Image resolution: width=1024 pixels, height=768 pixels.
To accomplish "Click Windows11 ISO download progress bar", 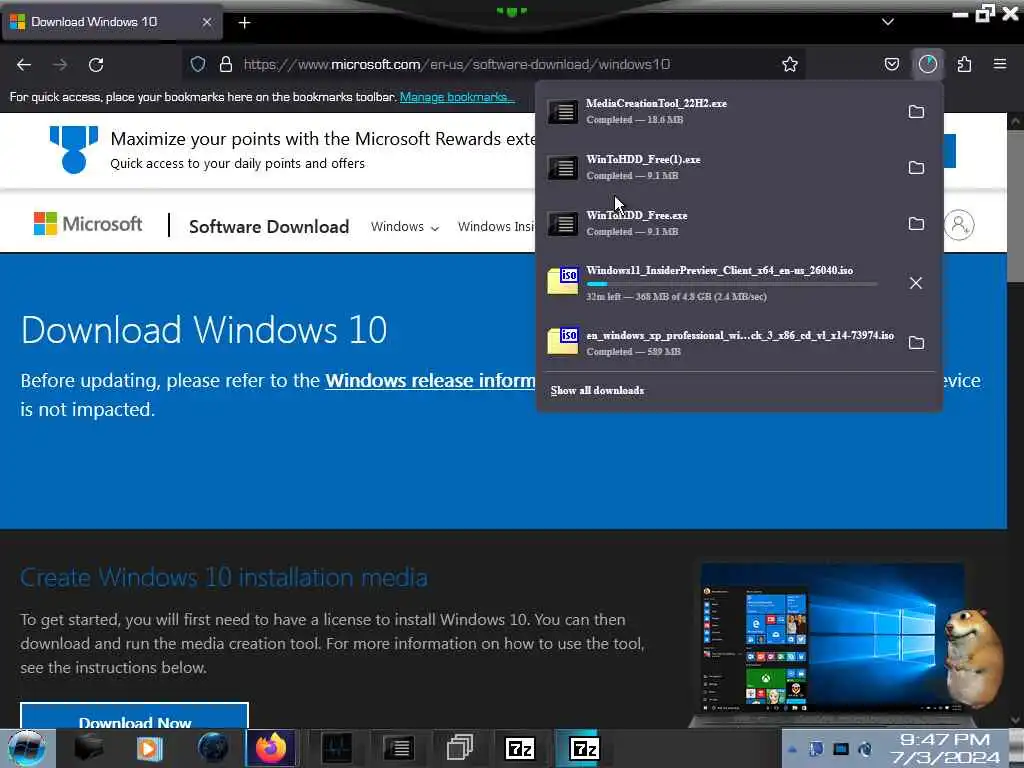I will pyautogui.click(x=731, y=284).
